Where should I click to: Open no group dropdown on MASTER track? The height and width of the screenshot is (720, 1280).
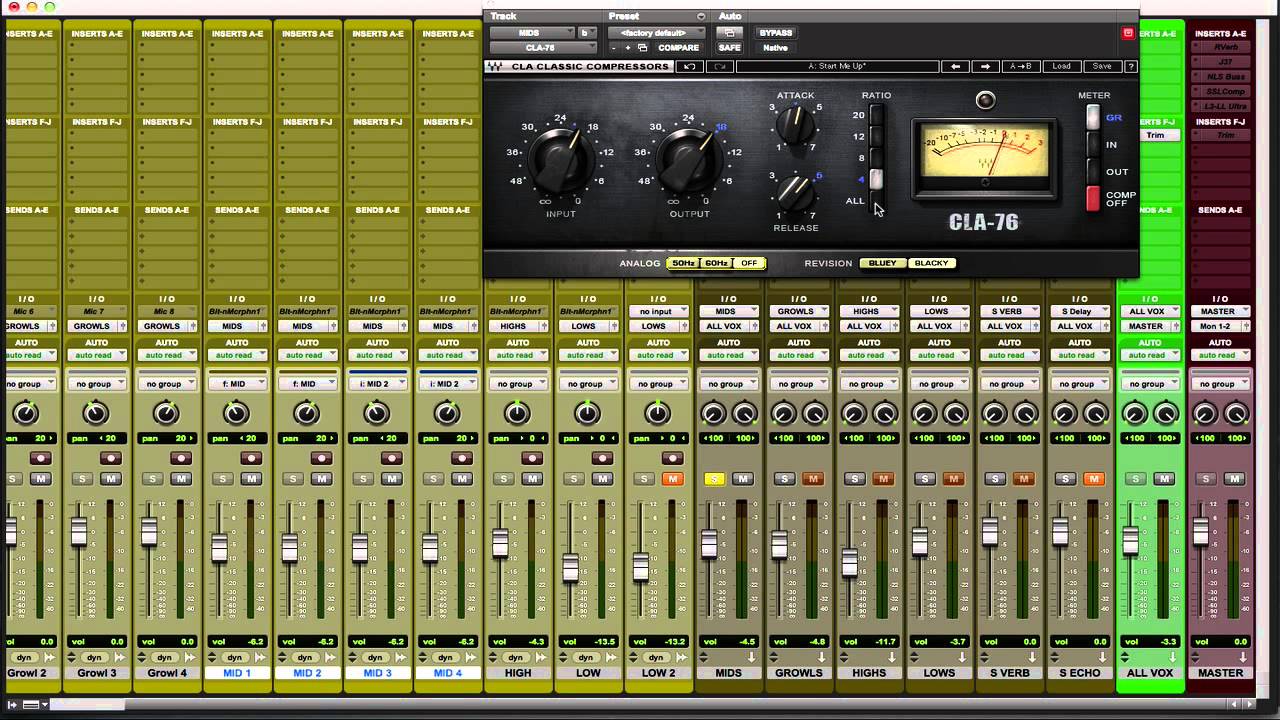(1220, 384)
